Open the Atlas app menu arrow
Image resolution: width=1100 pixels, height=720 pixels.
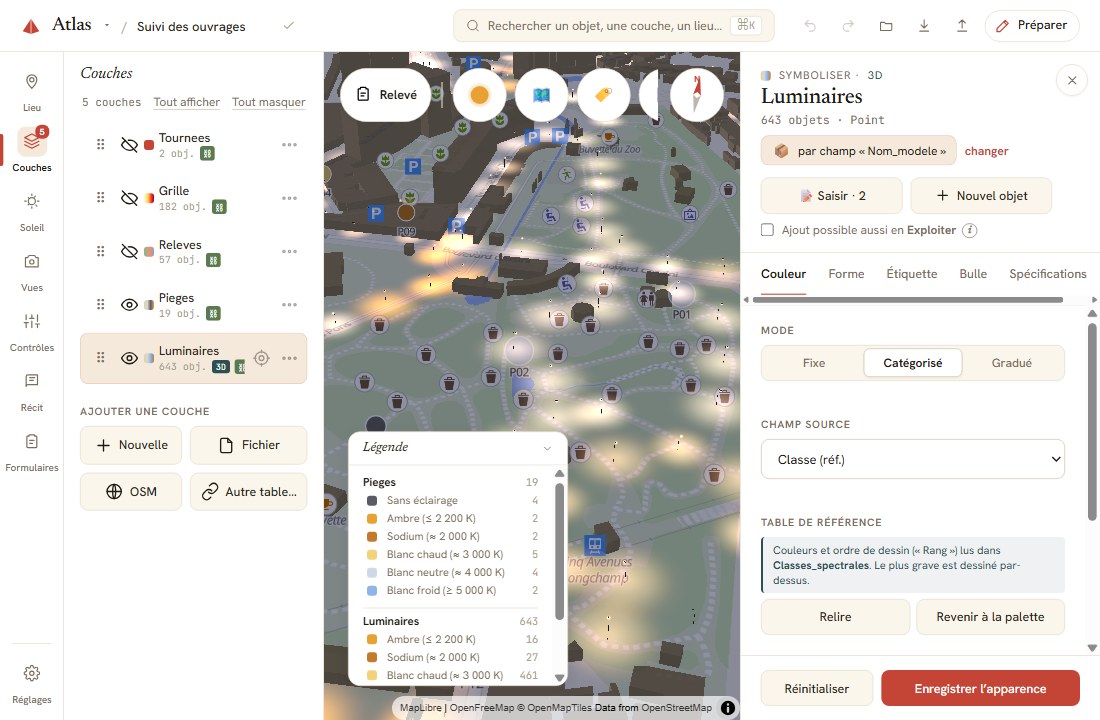tap(107, 25)
